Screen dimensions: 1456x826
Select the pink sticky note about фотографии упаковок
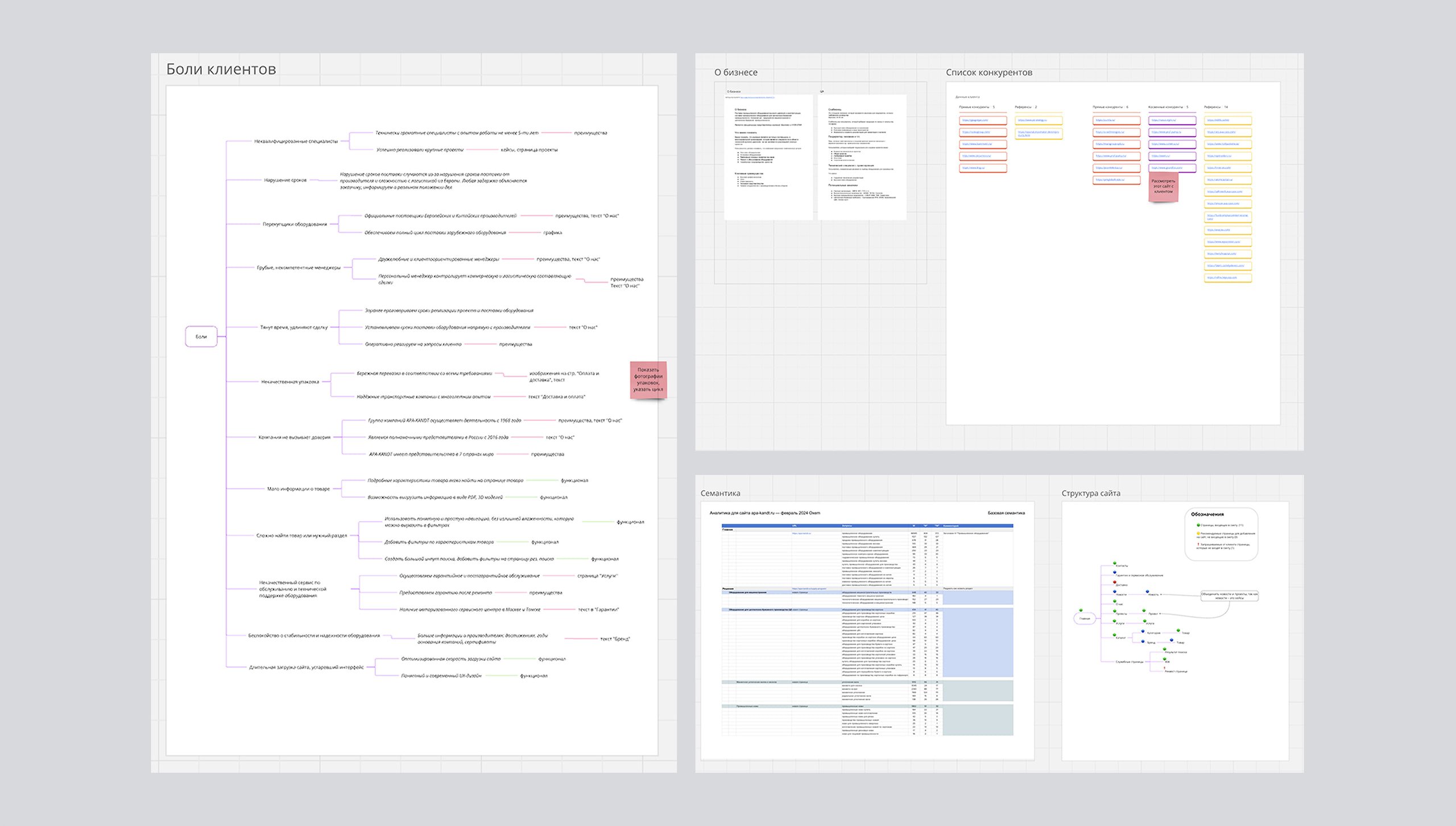click(648, 379)
